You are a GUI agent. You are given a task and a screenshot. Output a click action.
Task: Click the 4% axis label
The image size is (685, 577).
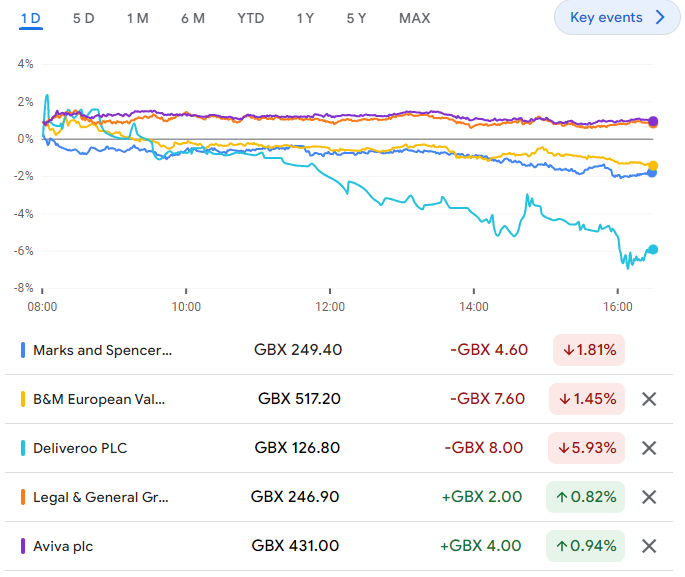point(25,64)
